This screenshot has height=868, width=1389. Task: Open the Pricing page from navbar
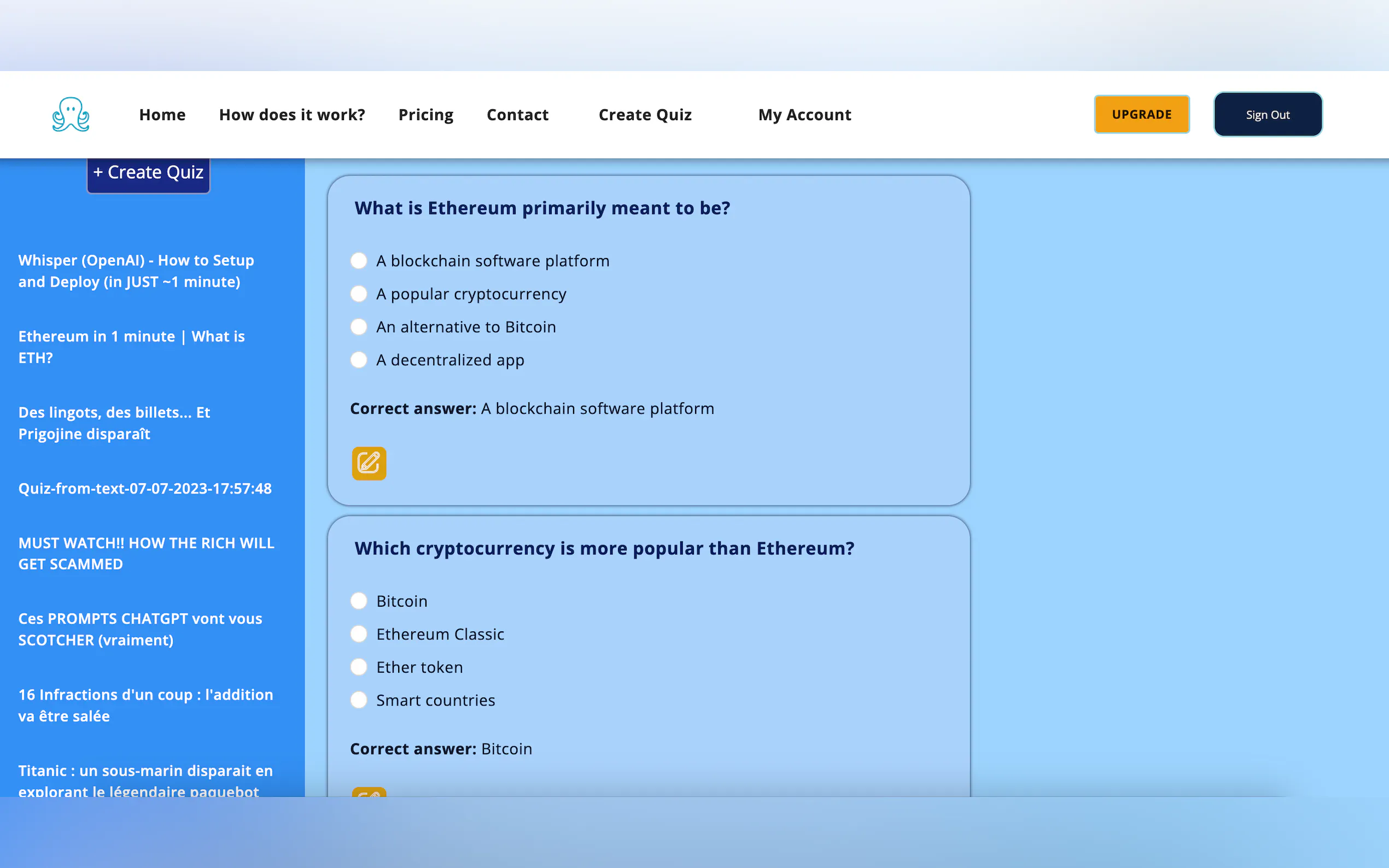tap(425, 115)
